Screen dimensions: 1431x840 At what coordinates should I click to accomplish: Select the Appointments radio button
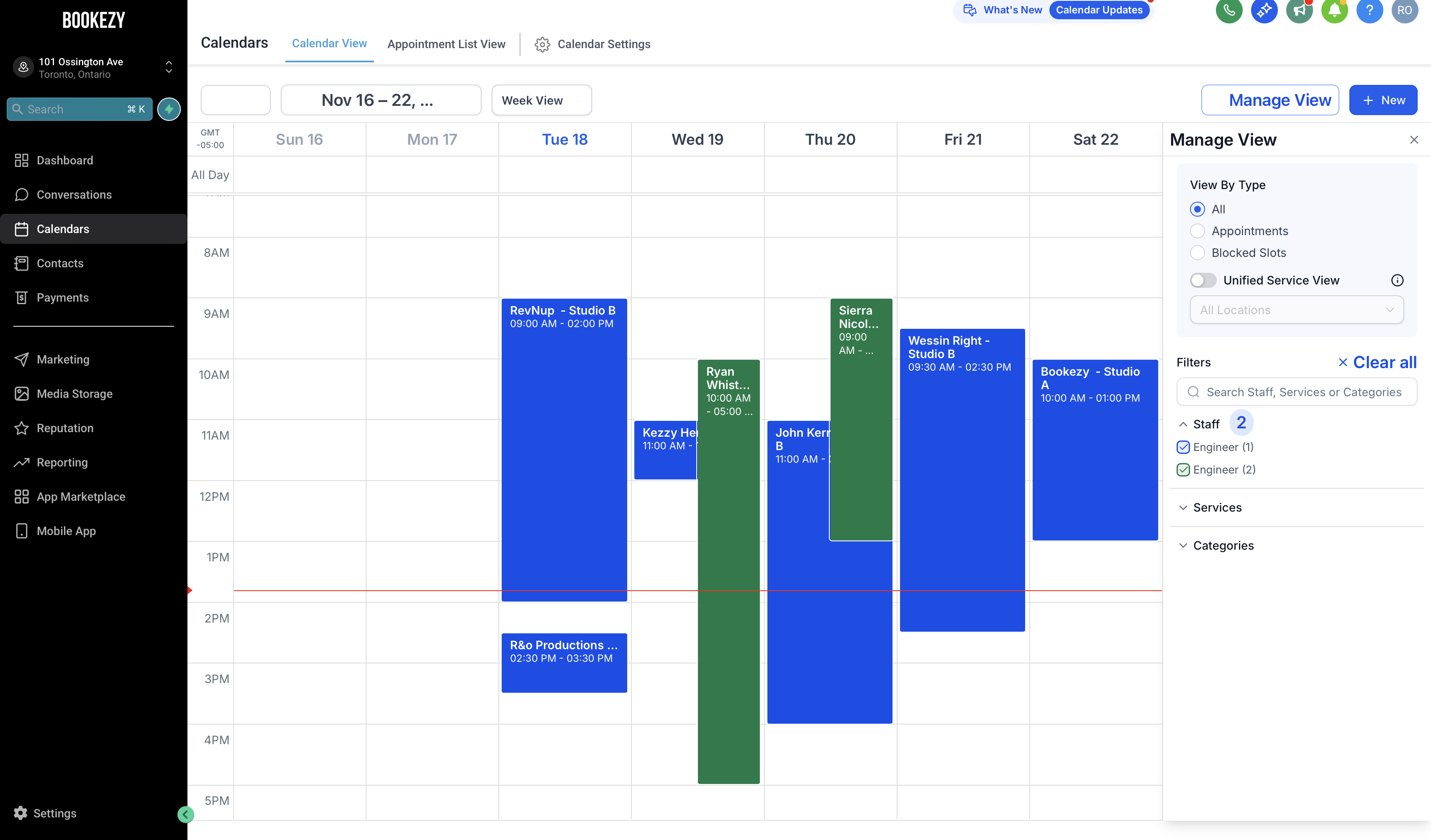pos(1197,231)
